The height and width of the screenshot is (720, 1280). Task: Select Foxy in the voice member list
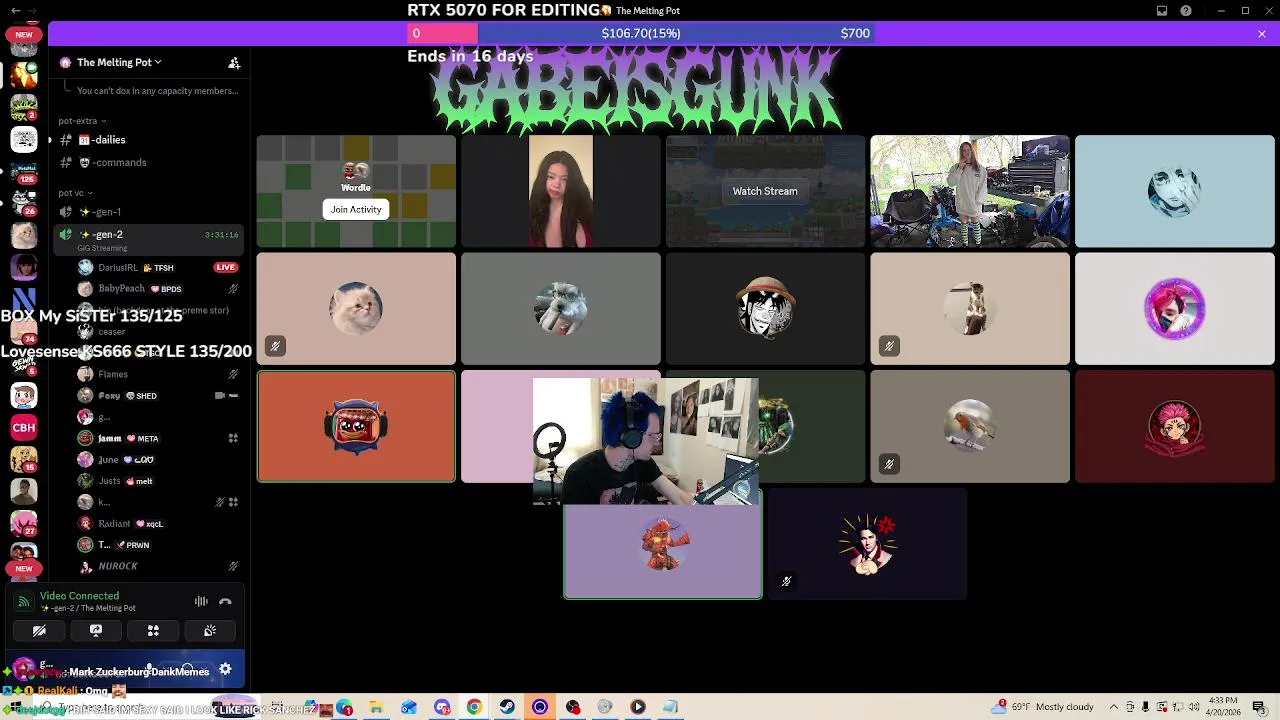pyautogui.click(x=158, y=396)
